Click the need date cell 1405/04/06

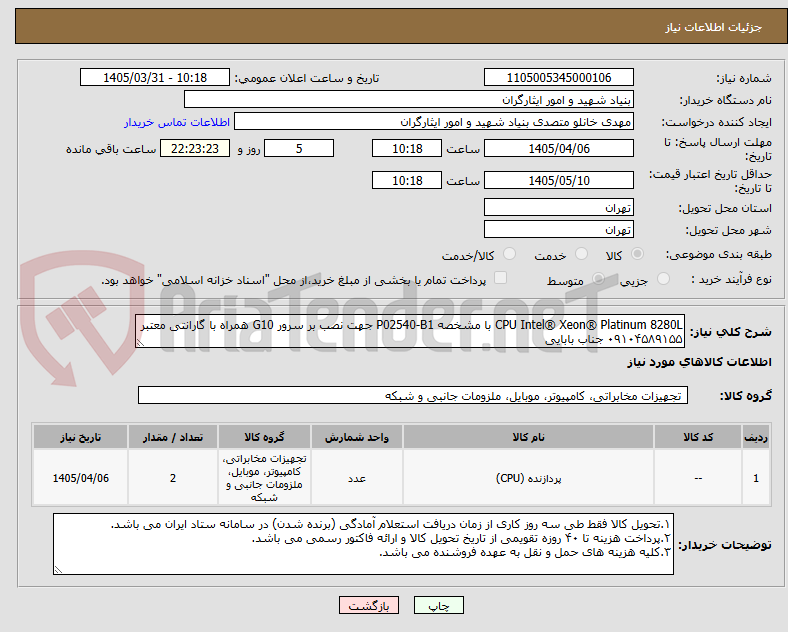(80, 478)
